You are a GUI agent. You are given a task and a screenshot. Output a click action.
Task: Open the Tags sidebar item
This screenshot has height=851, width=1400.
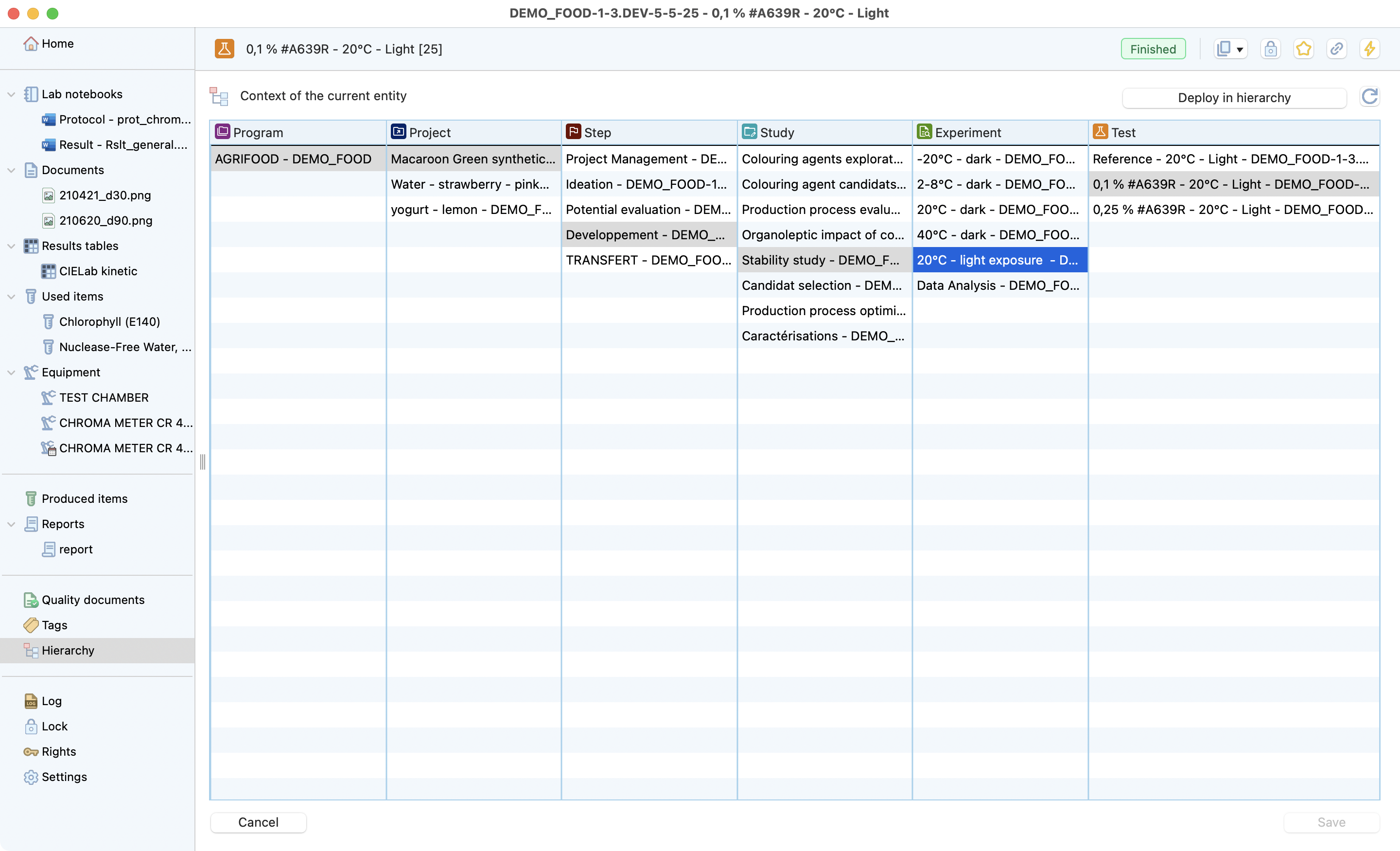point(54,625)
